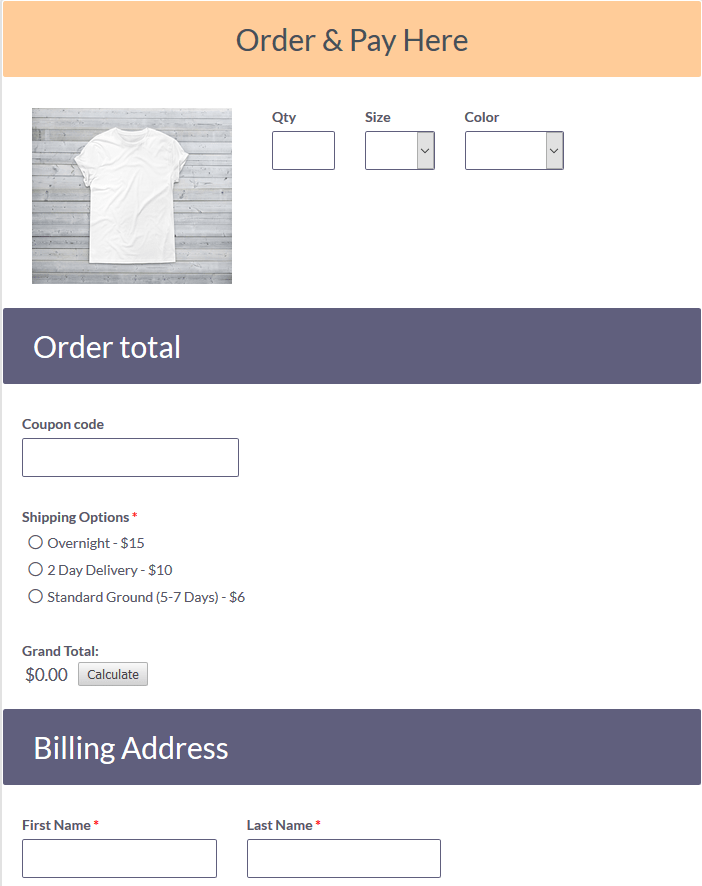Choose 2 Day Delivery - $10 shipping

point(35,569)
